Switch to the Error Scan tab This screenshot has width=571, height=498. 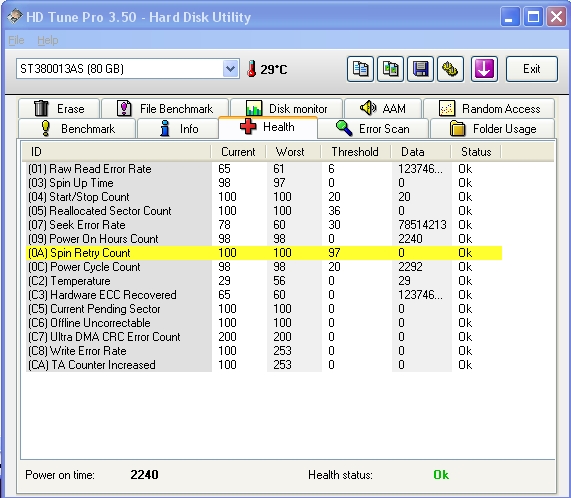[x=373, y=129]
